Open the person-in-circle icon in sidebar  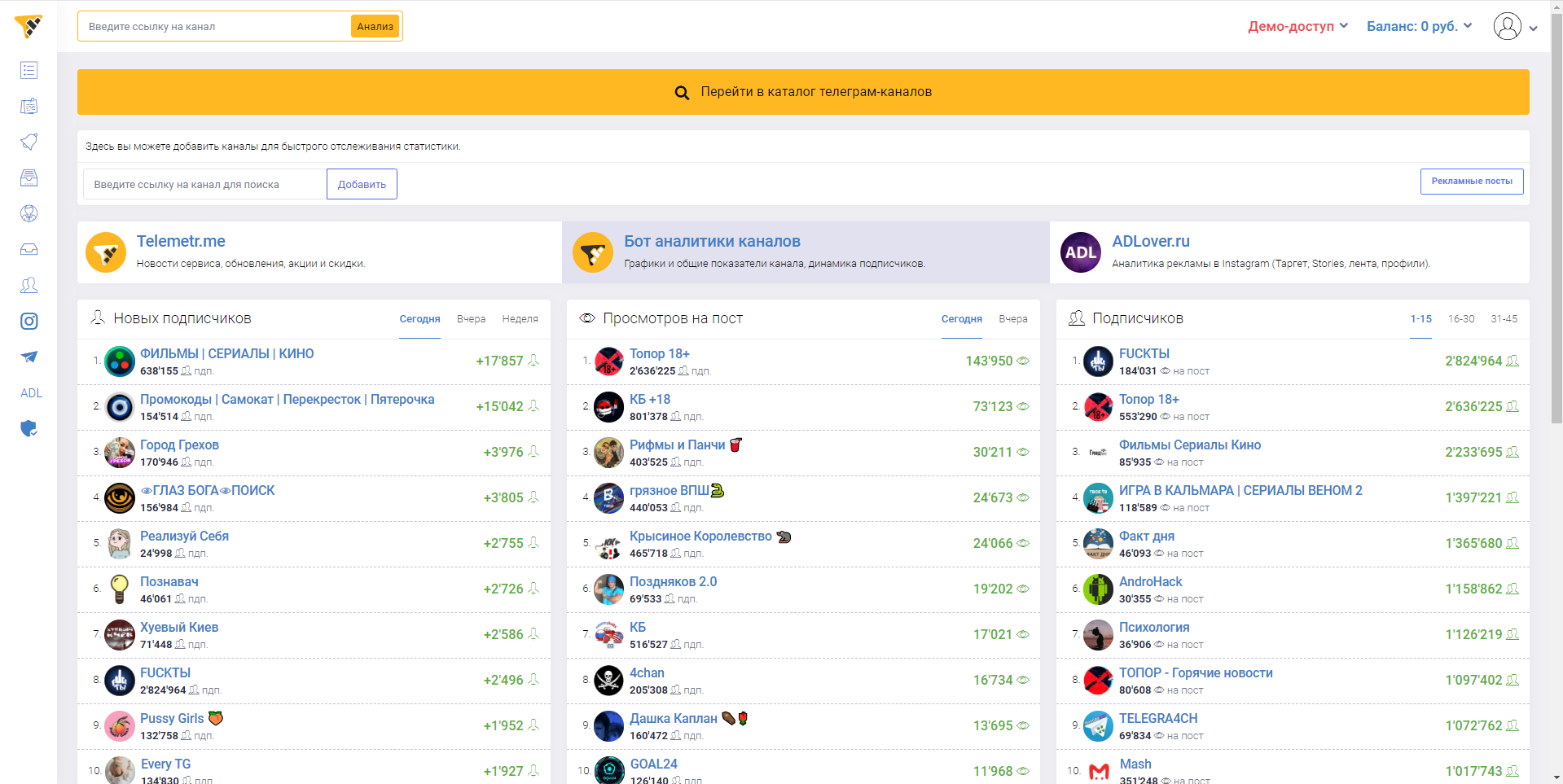[29, 213]
